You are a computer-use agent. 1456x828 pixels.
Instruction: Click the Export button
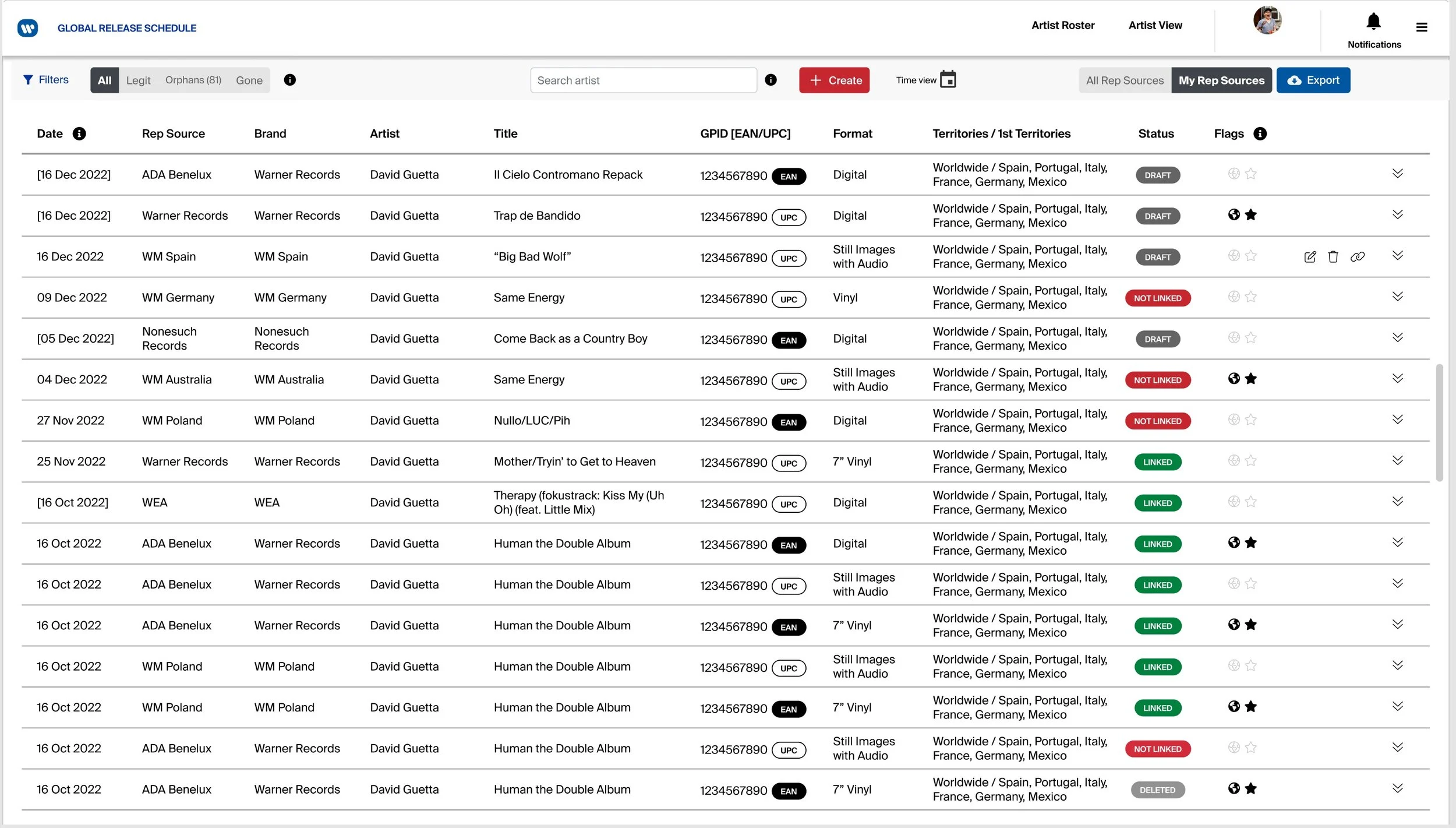pyautogui.click(x=1313, y=80)
